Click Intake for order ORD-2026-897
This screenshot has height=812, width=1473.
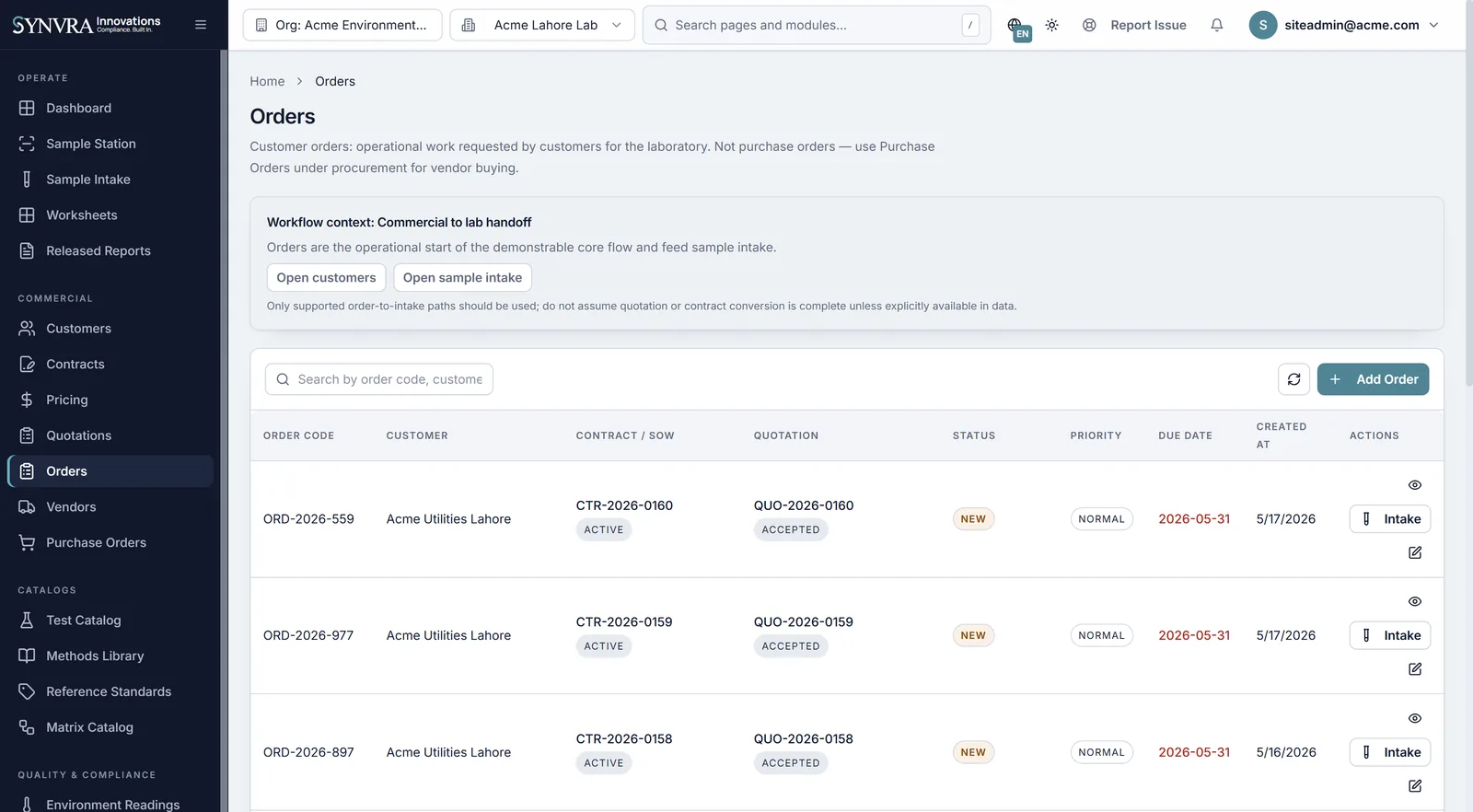pyautogui.click(x=1390, y=752)
